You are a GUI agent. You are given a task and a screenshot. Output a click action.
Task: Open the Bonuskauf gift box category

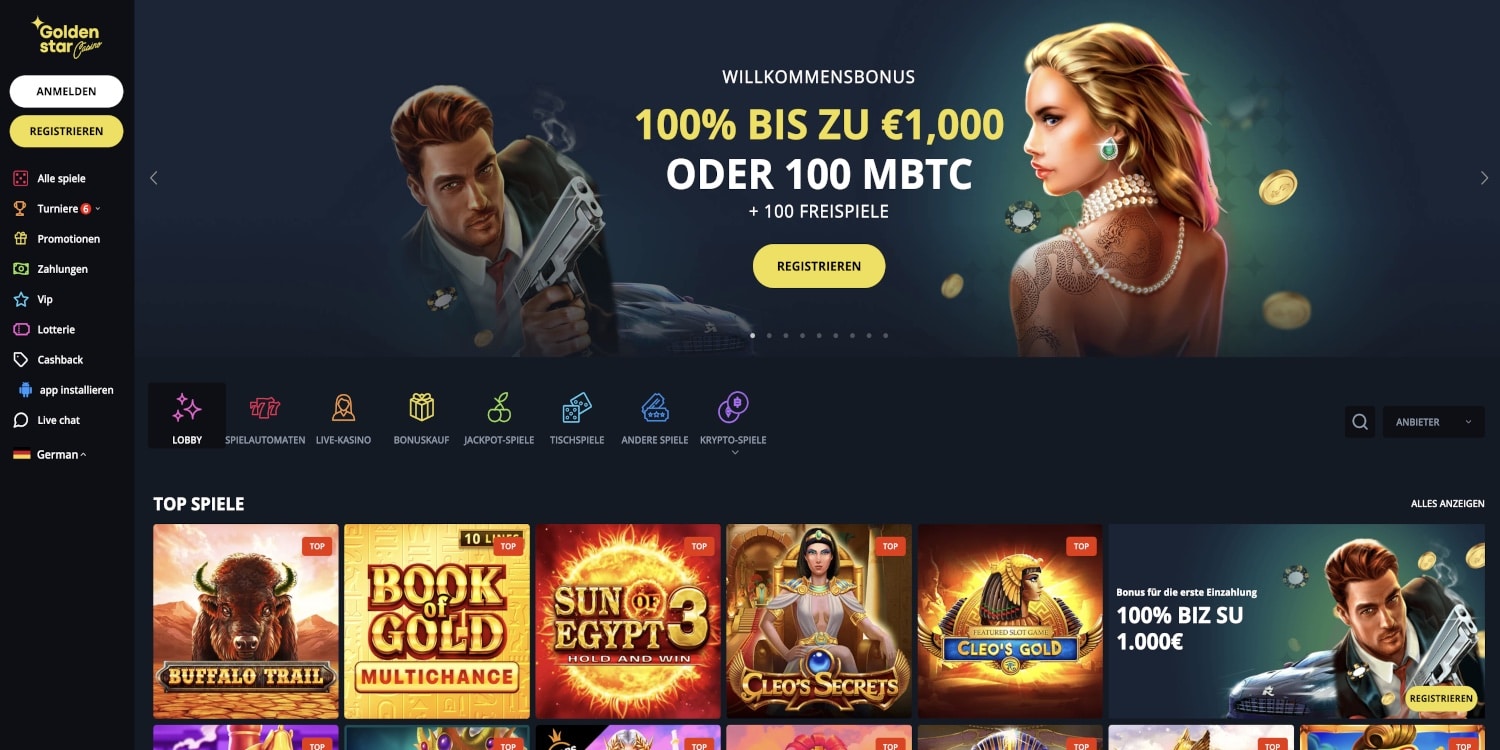pyautogui.click(x=422, y=407)
